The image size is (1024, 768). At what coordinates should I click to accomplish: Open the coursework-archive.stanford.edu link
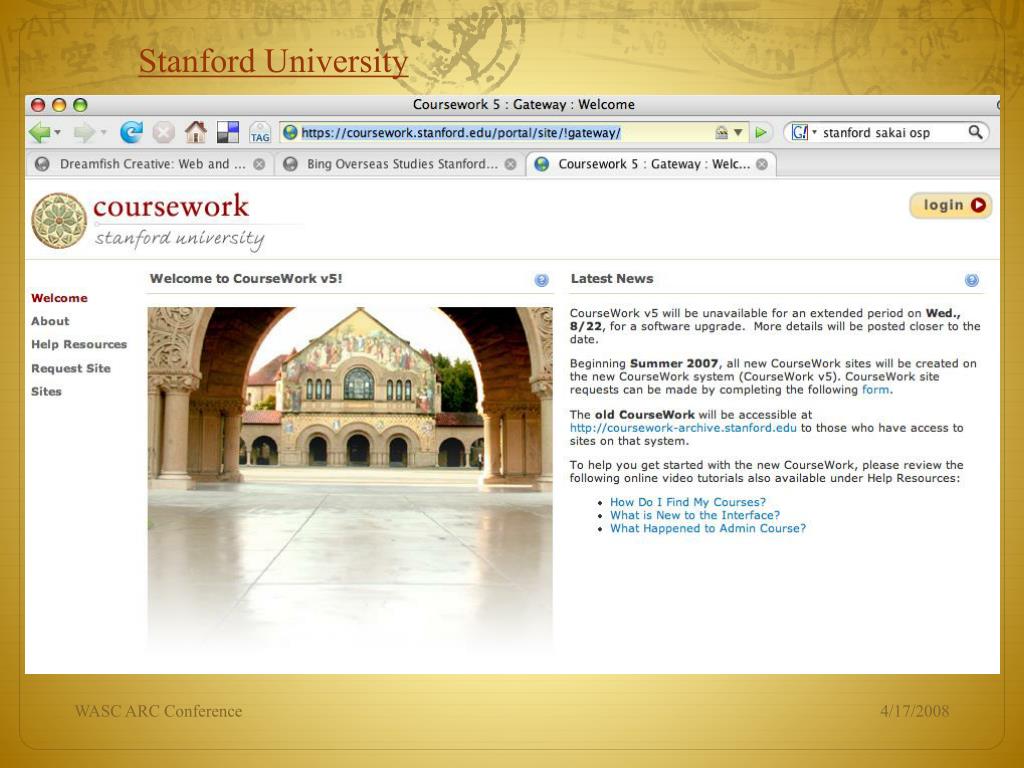[x=683, y=428]
